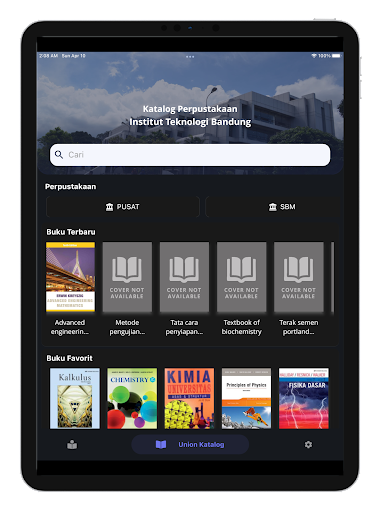Select the 'Metode pengujian...' title text
Screen dimensions: 380x512
[x=127, y=327]
